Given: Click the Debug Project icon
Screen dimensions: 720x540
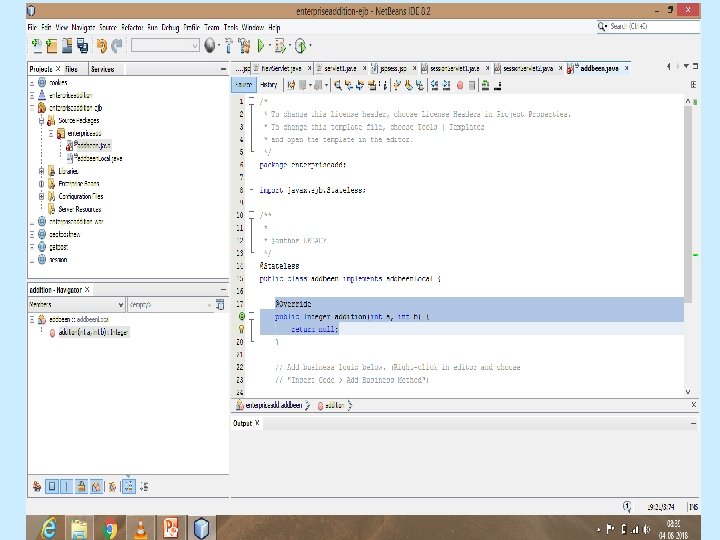Looking at the screenshot, I should pos(280,45).
